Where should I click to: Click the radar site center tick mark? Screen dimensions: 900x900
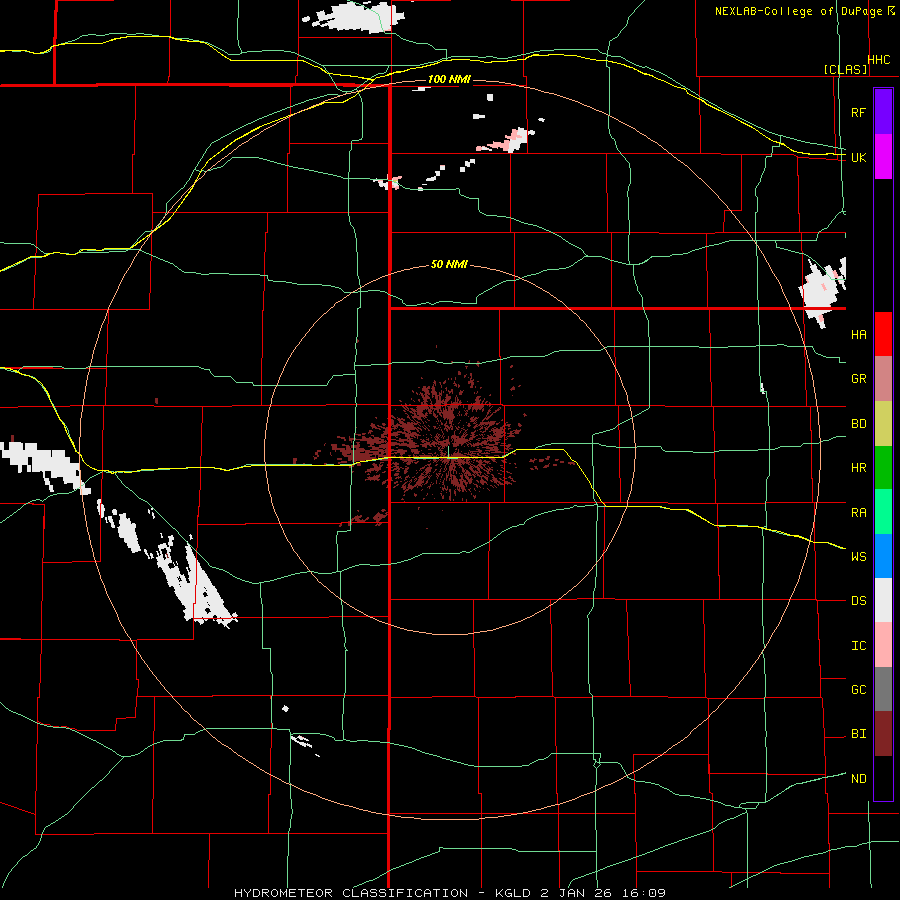[x=448, y=452]
